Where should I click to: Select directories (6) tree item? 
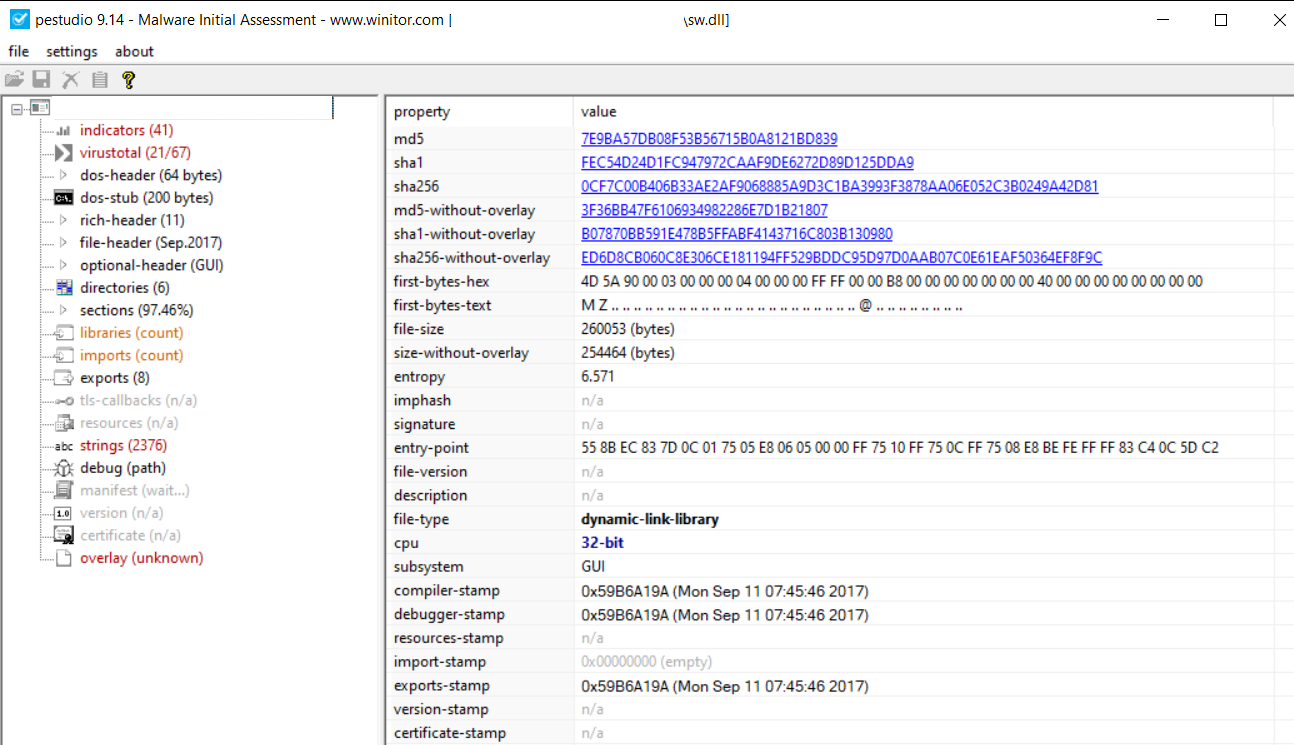[125, 288]
